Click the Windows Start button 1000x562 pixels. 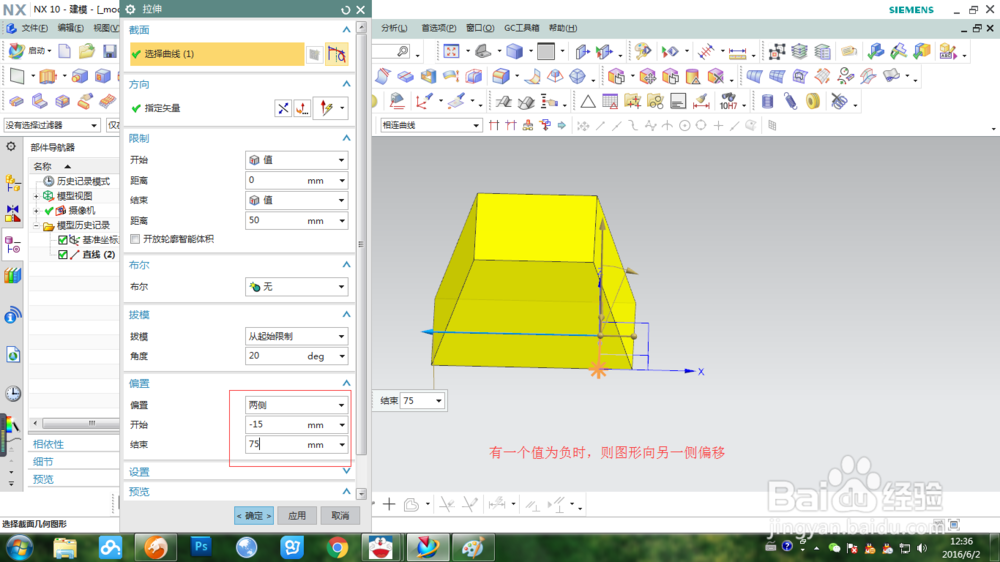pos(19,548)
